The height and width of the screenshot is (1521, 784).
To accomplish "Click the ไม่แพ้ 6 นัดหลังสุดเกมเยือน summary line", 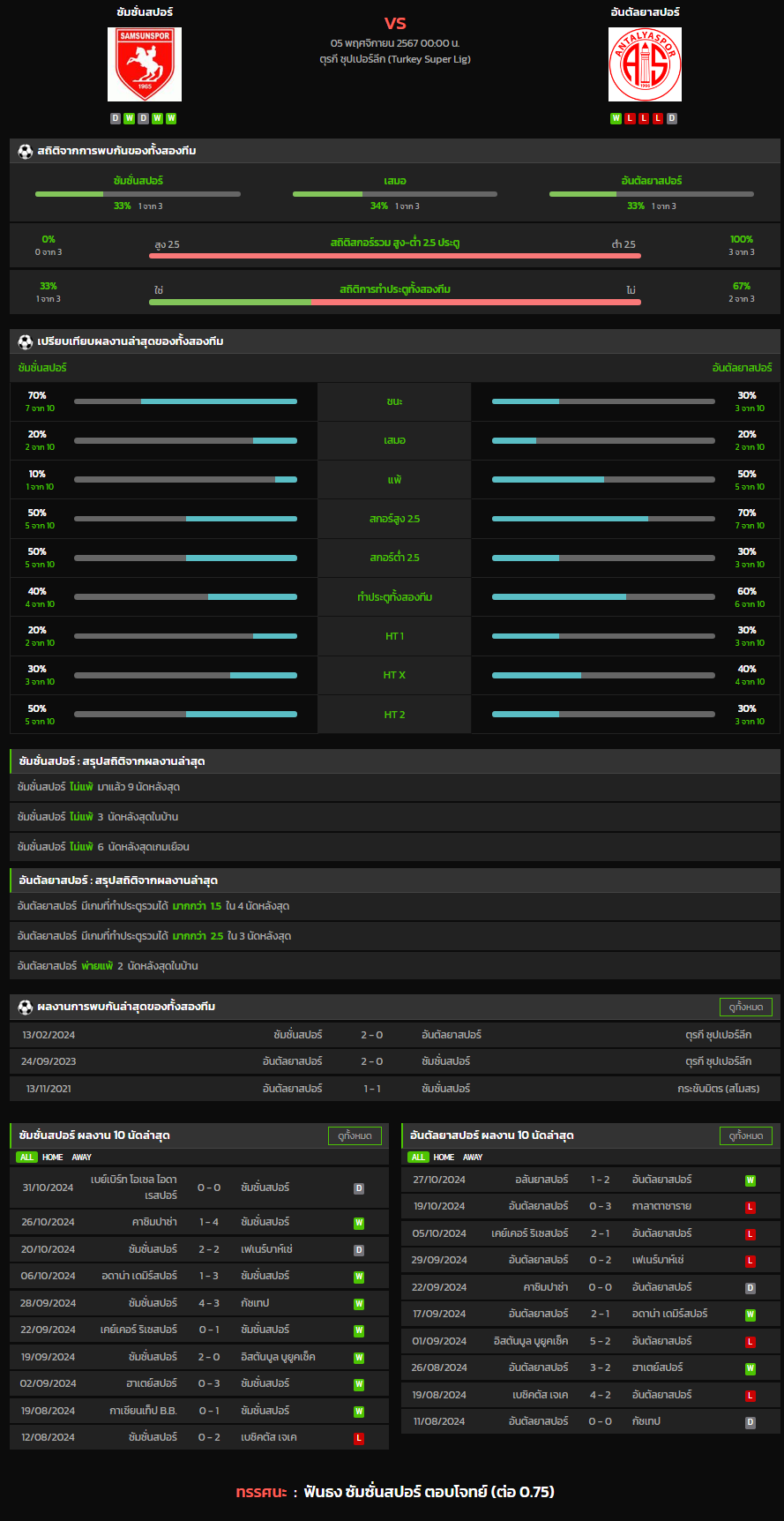I will pos(395,847).
